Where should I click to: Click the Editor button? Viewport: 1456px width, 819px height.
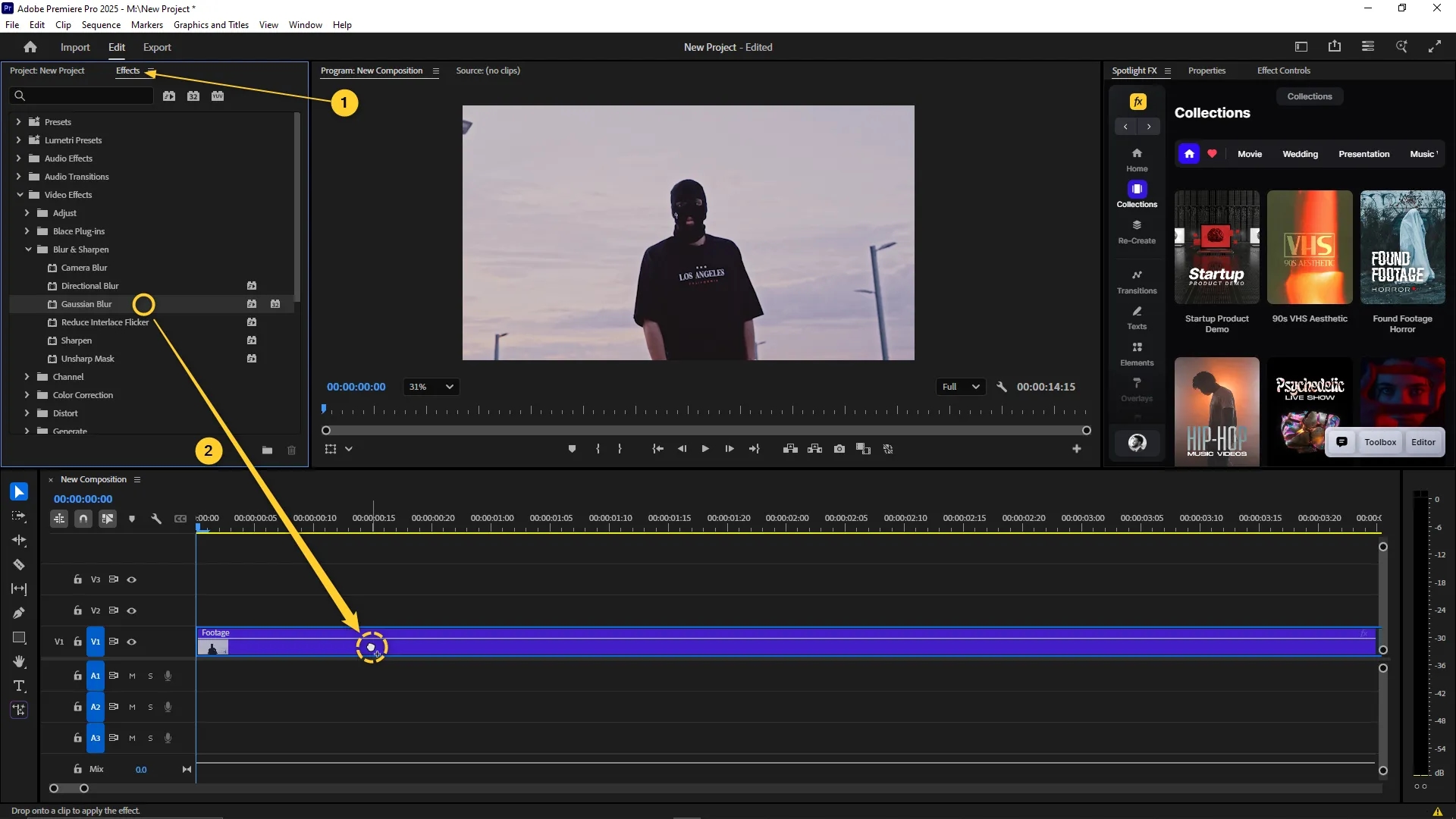(x=1423, y=442)
